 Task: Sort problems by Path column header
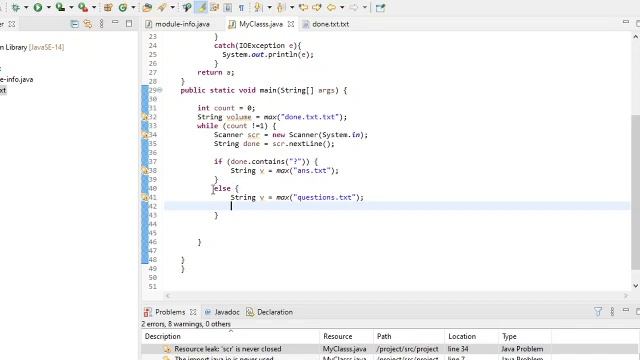409,336
